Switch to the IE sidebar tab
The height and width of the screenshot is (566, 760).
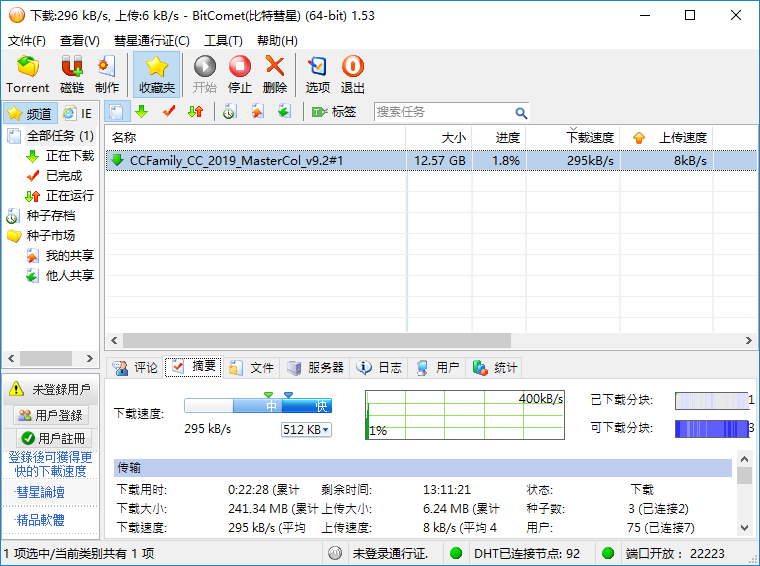(78, 113)
